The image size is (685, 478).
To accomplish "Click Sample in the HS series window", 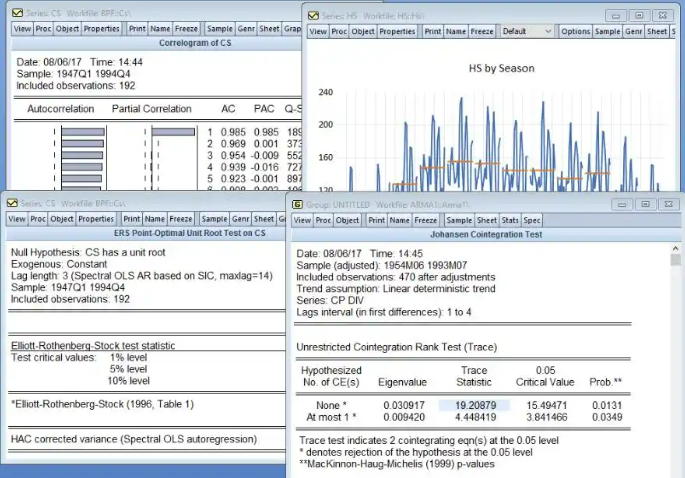I will point(607,31).
